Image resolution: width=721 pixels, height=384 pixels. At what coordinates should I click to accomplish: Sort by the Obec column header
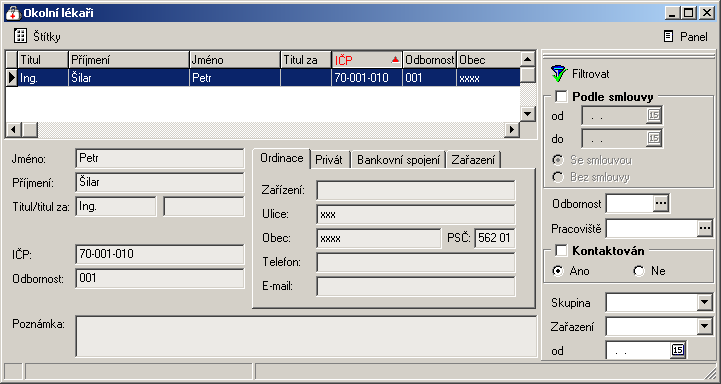[x=488, y=60]
